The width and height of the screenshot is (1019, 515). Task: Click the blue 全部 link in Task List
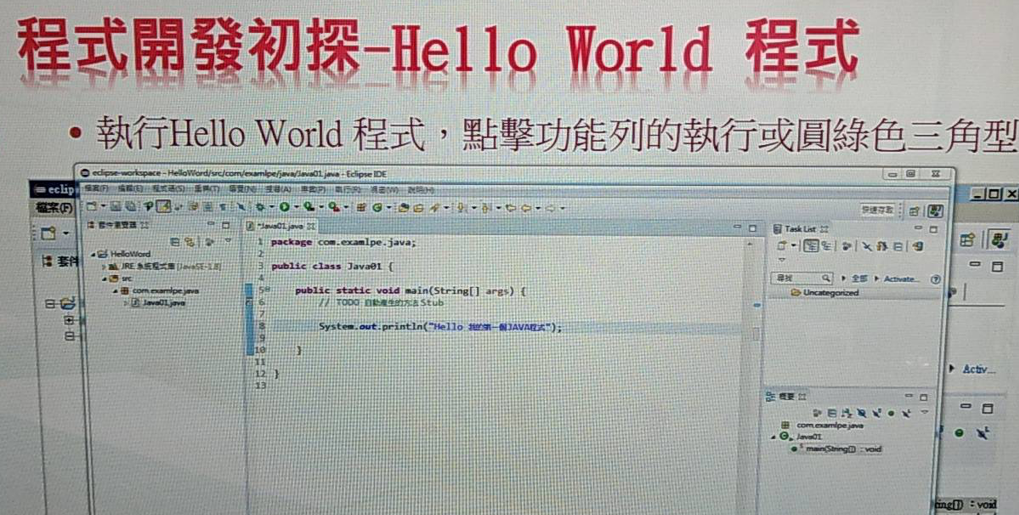[859, 278]
